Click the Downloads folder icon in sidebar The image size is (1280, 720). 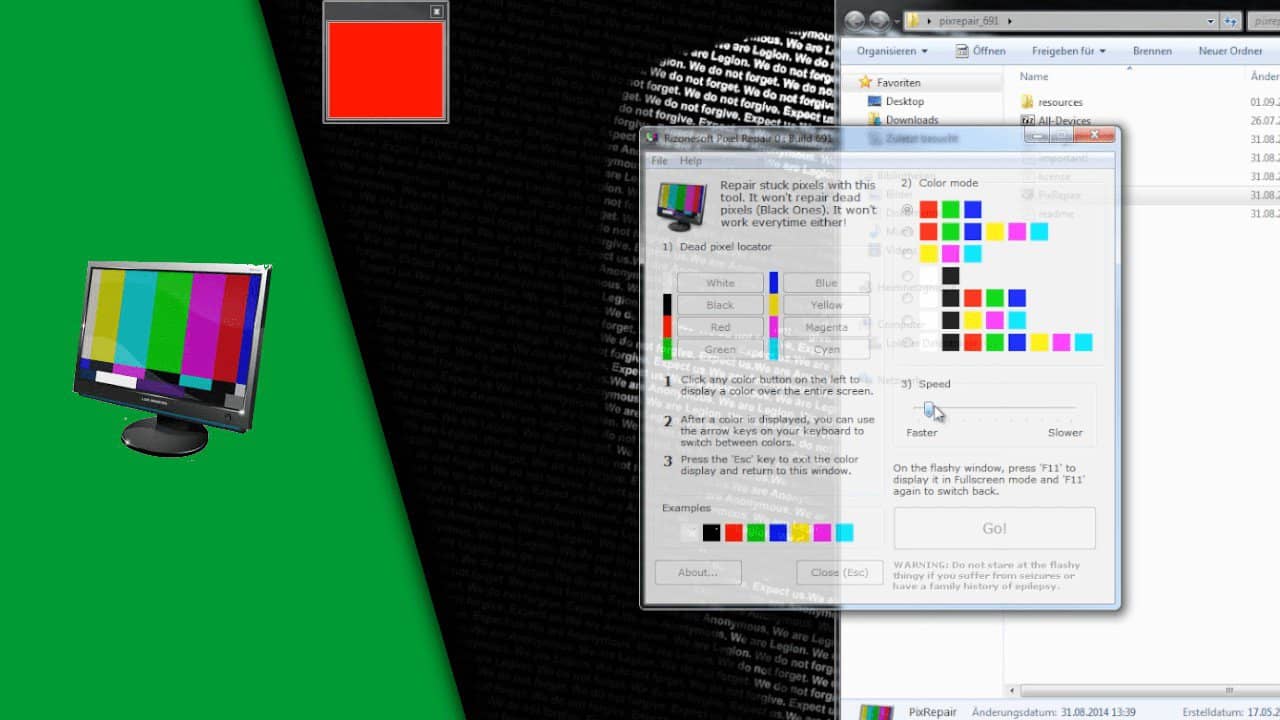click(x=875, y=120)
